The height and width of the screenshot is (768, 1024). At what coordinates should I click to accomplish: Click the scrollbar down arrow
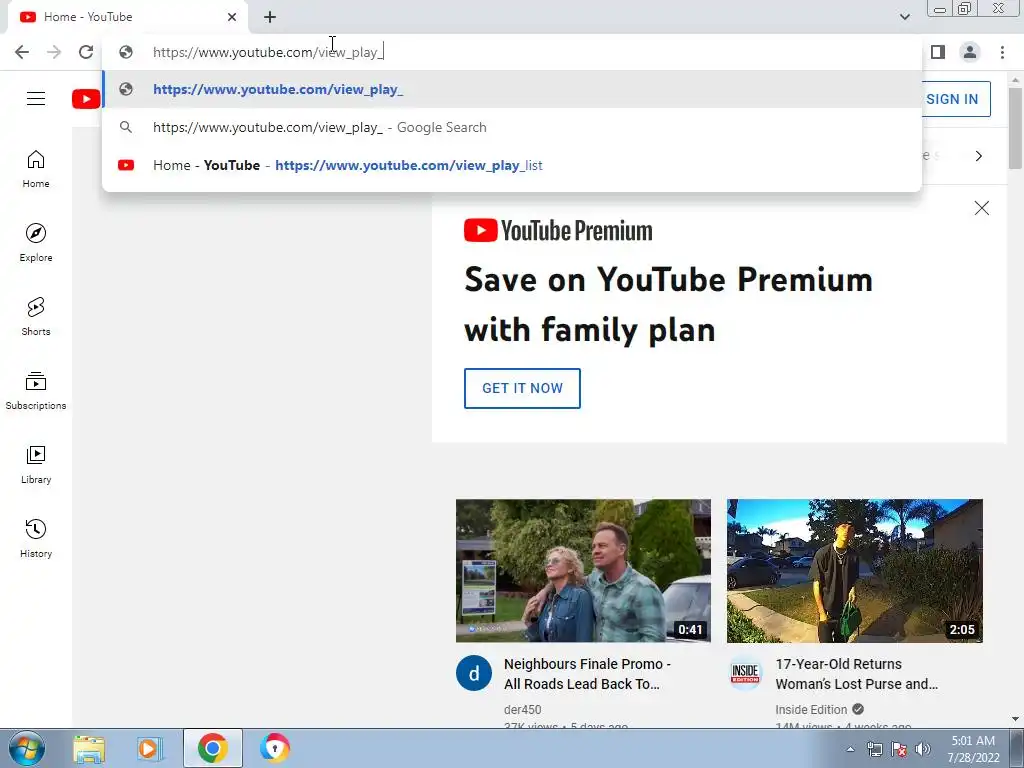coord(1015,719)
